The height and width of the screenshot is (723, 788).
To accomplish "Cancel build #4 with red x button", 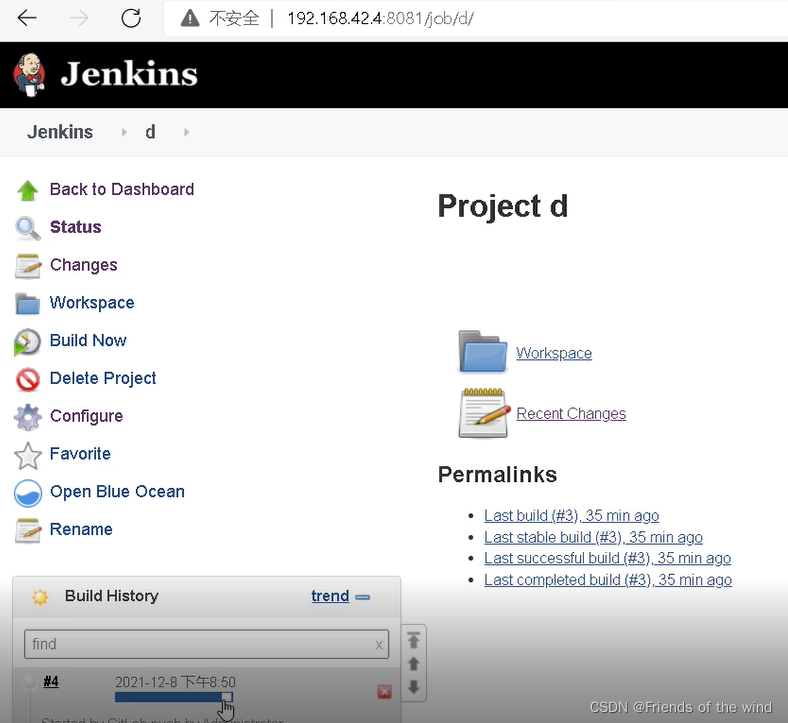I will [x=384, y=692].
